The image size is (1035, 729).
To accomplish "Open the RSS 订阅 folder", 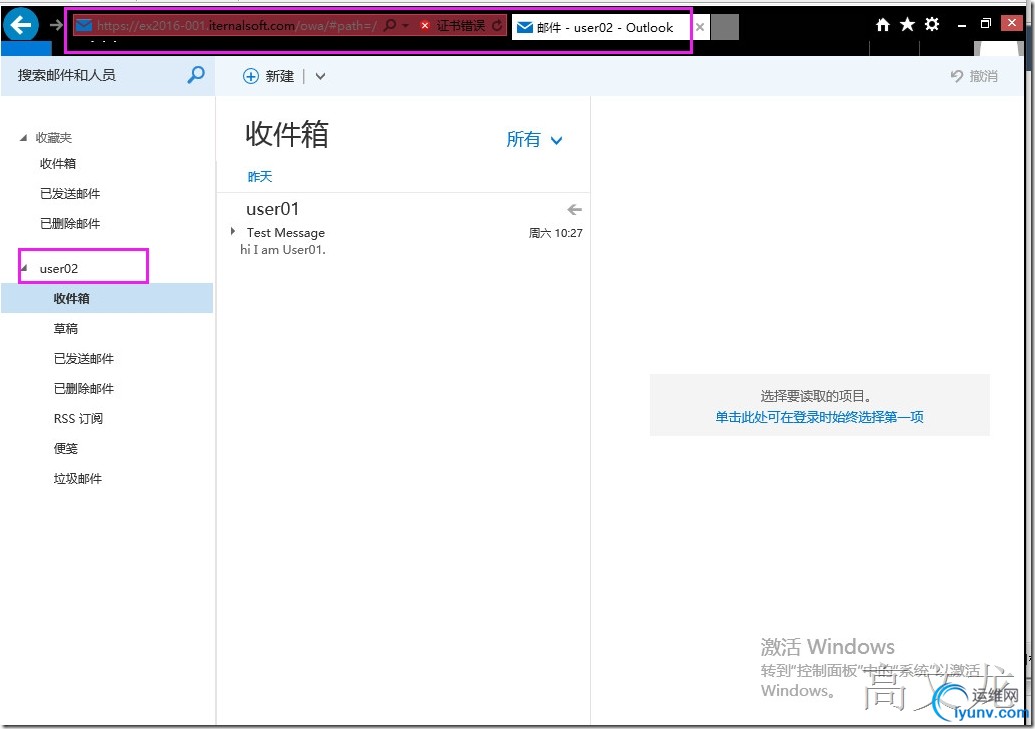I will (x=78, y=418).
